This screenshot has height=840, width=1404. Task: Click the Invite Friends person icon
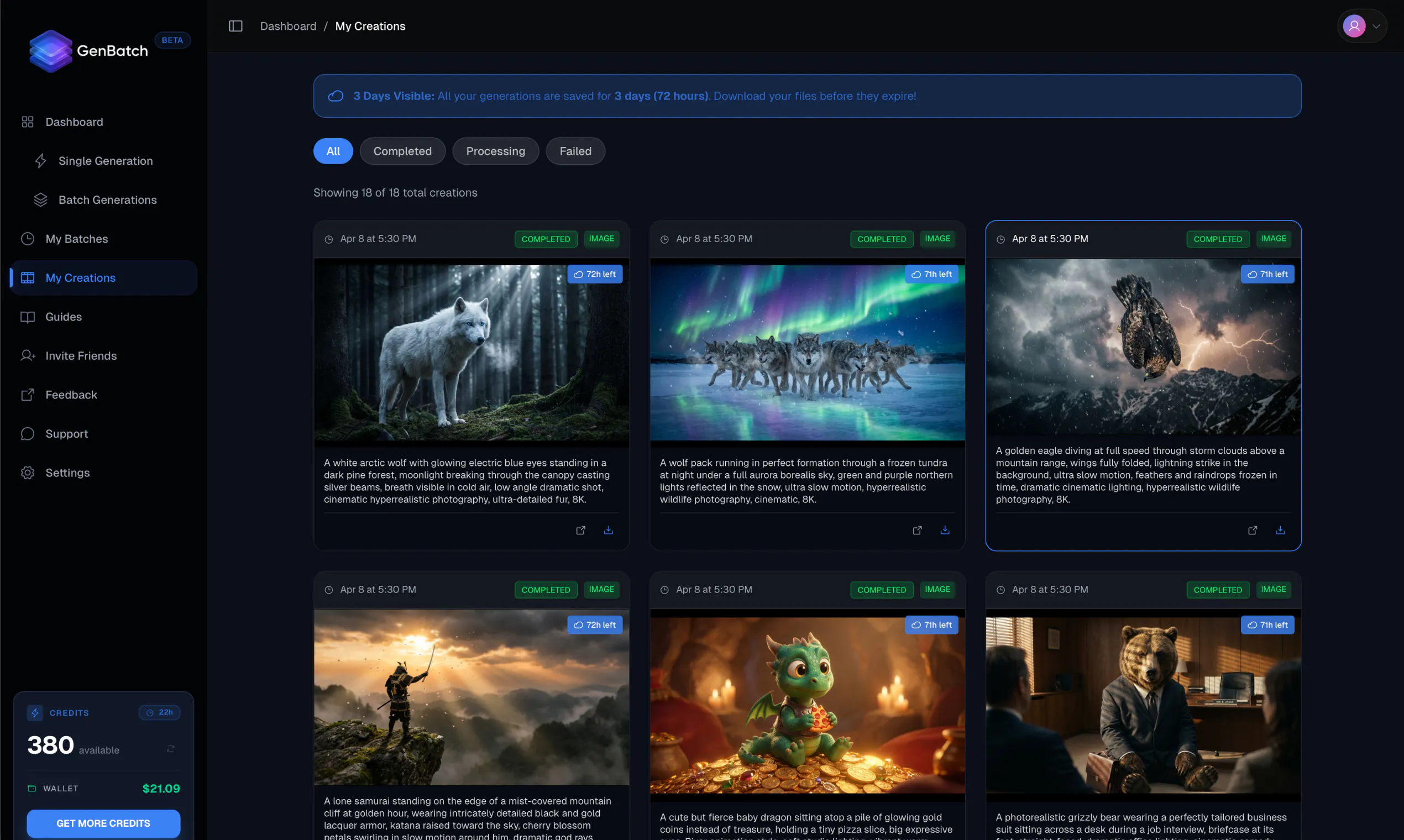[x=28, y=355]
